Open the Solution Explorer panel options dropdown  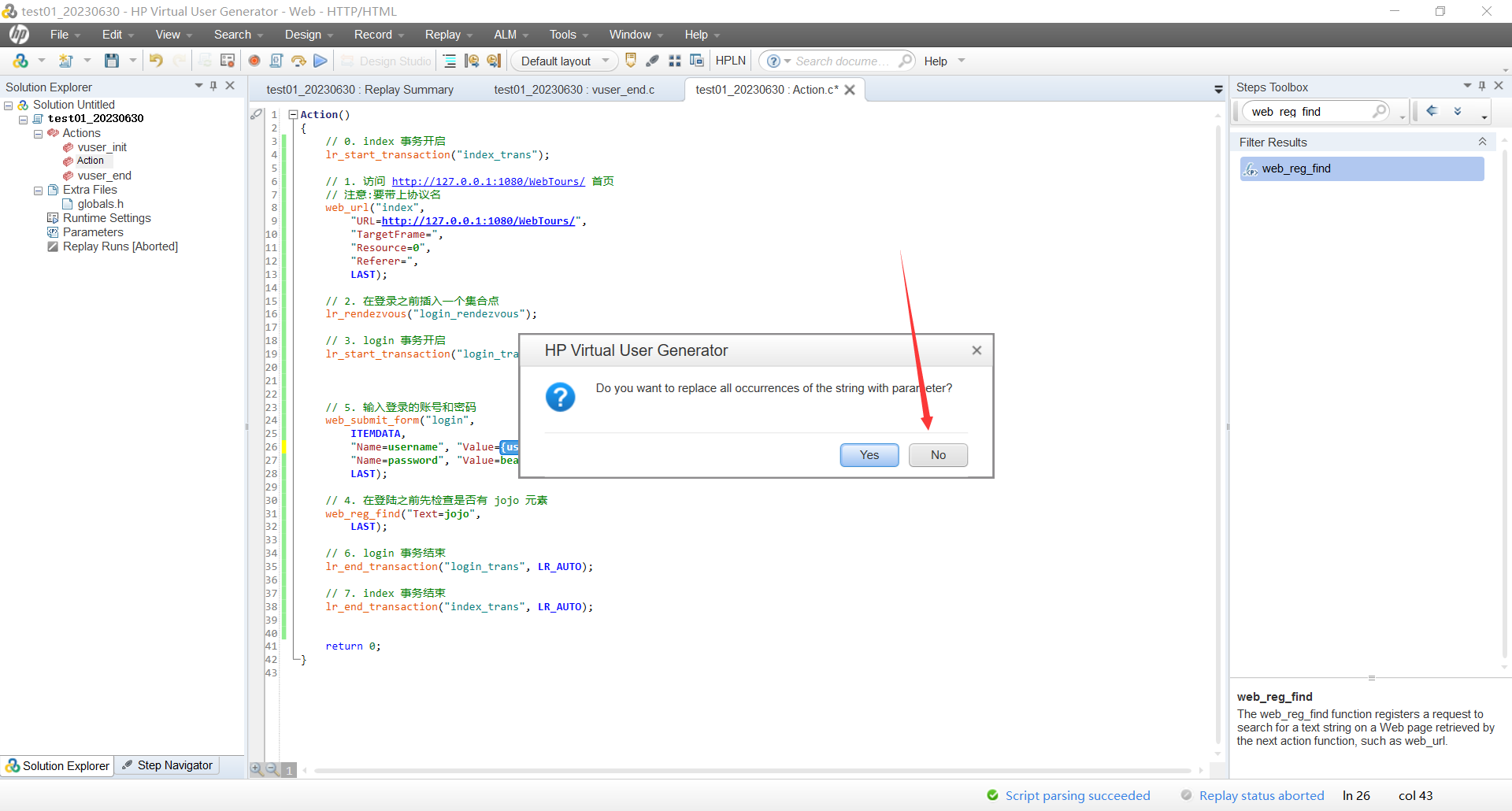pyautogui.click(x=198, y=86)
